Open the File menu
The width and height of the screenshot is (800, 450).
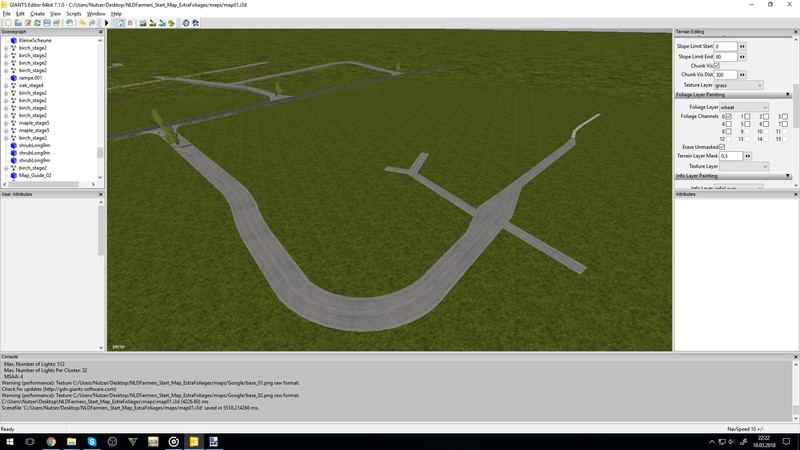tap(7, 14)
